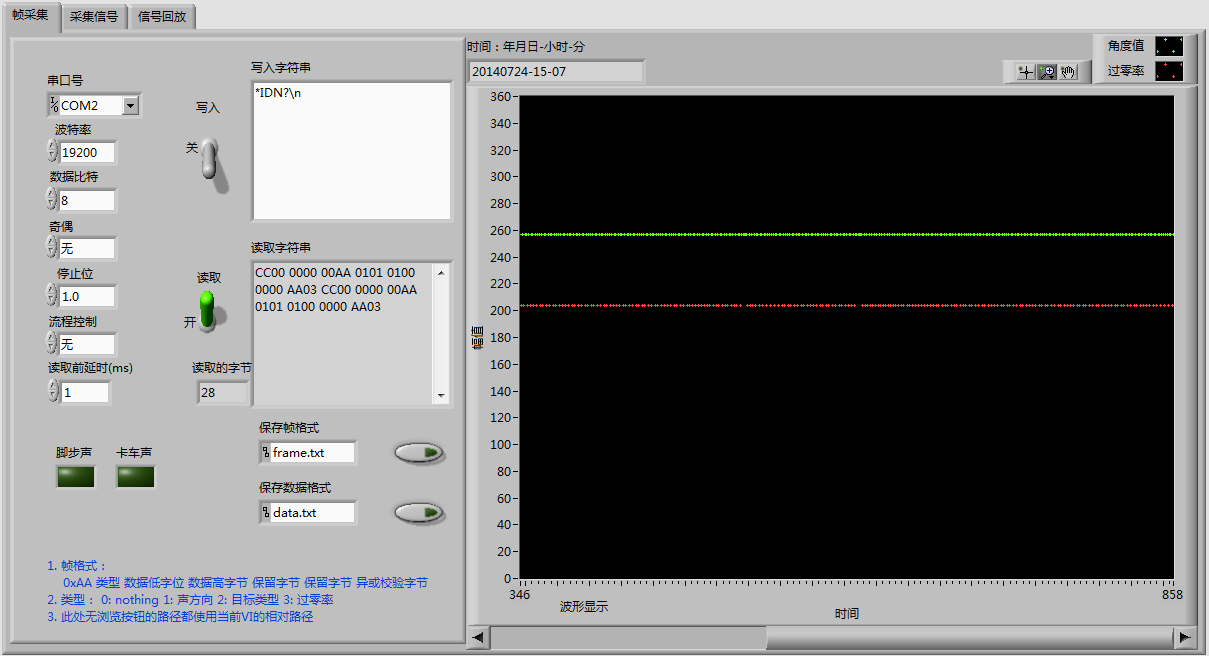Toggle the 保存数据格式 save button
Screen dimensions: 1209x656
[x=419, y=513]
